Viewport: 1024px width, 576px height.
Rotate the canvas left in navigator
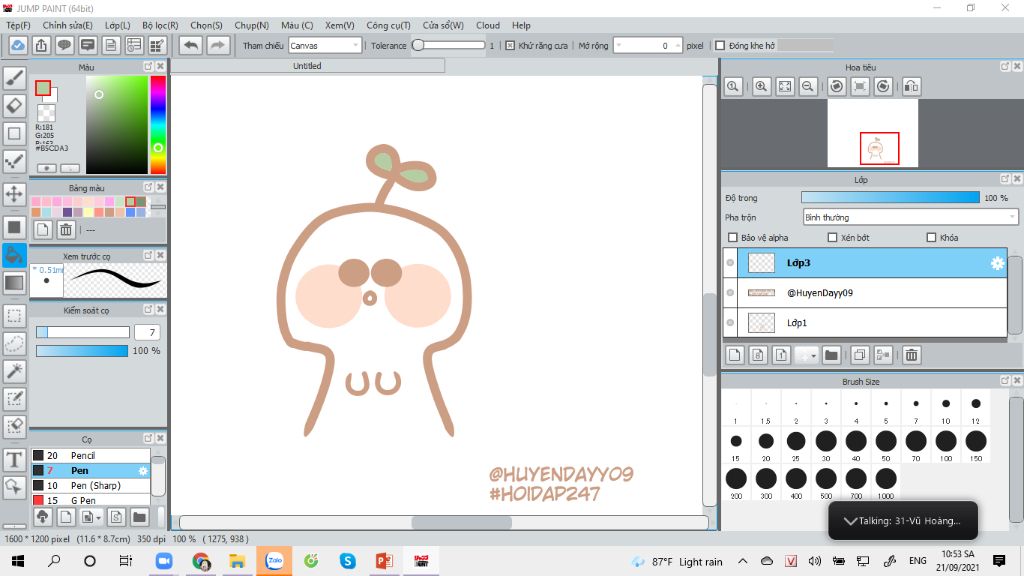(x=837, y=87)
